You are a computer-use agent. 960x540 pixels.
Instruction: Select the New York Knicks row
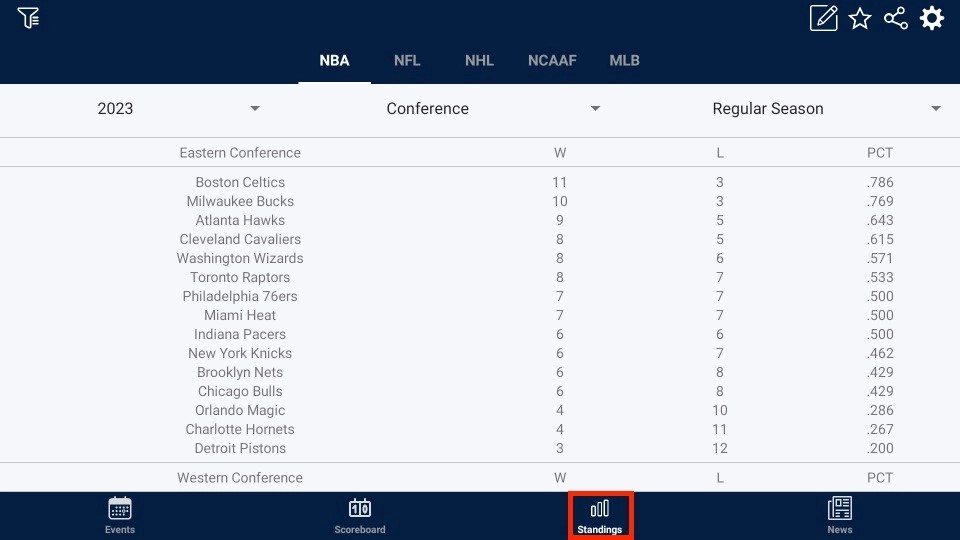click(x=480, y=353)
